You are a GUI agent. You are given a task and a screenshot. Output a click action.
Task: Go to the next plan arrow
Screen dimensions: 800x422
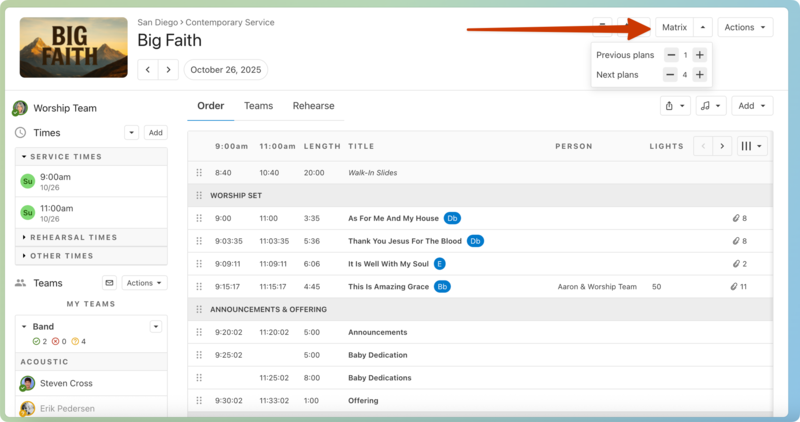169,70
